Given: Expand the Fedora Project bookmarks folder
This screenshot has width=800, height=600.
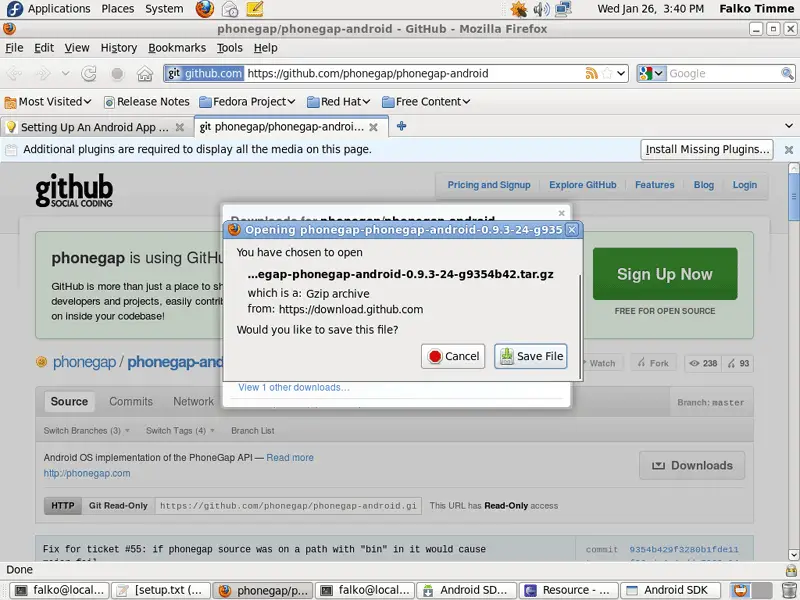Looking at the screenshot, I should [247, 102].
